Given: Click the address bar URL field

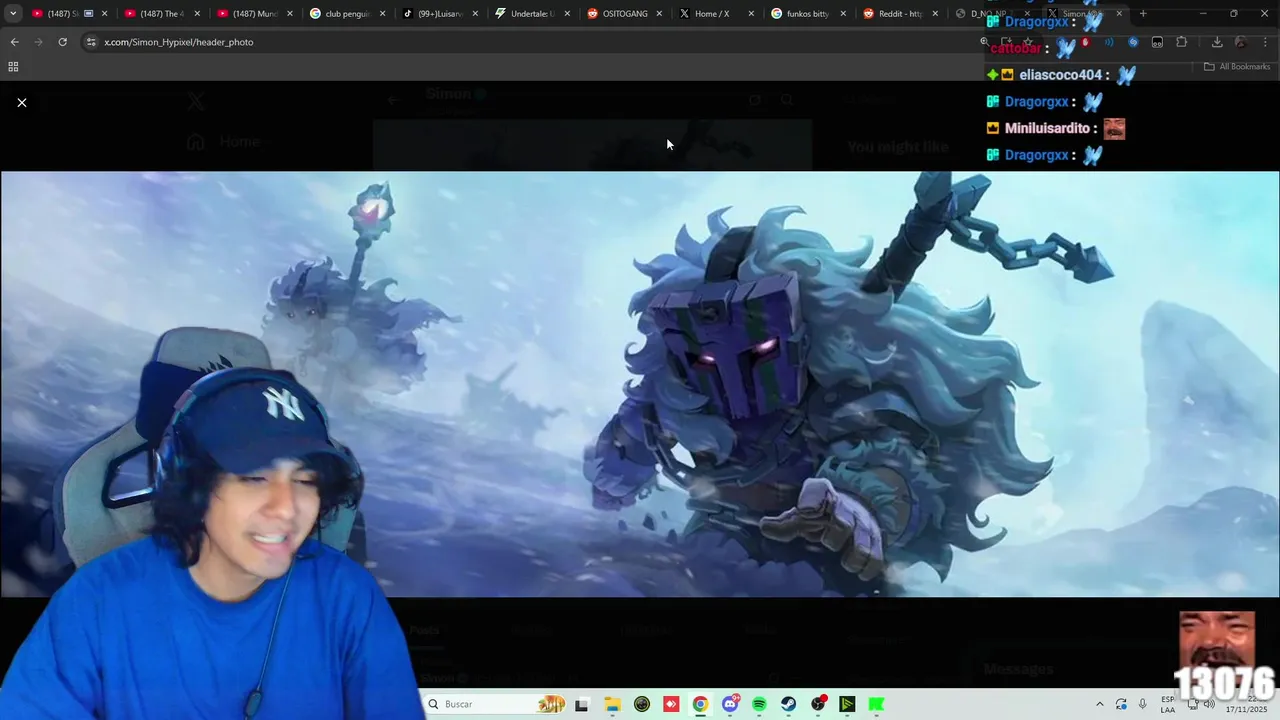Looking at the screenshot, I should [x=530, y=42].
